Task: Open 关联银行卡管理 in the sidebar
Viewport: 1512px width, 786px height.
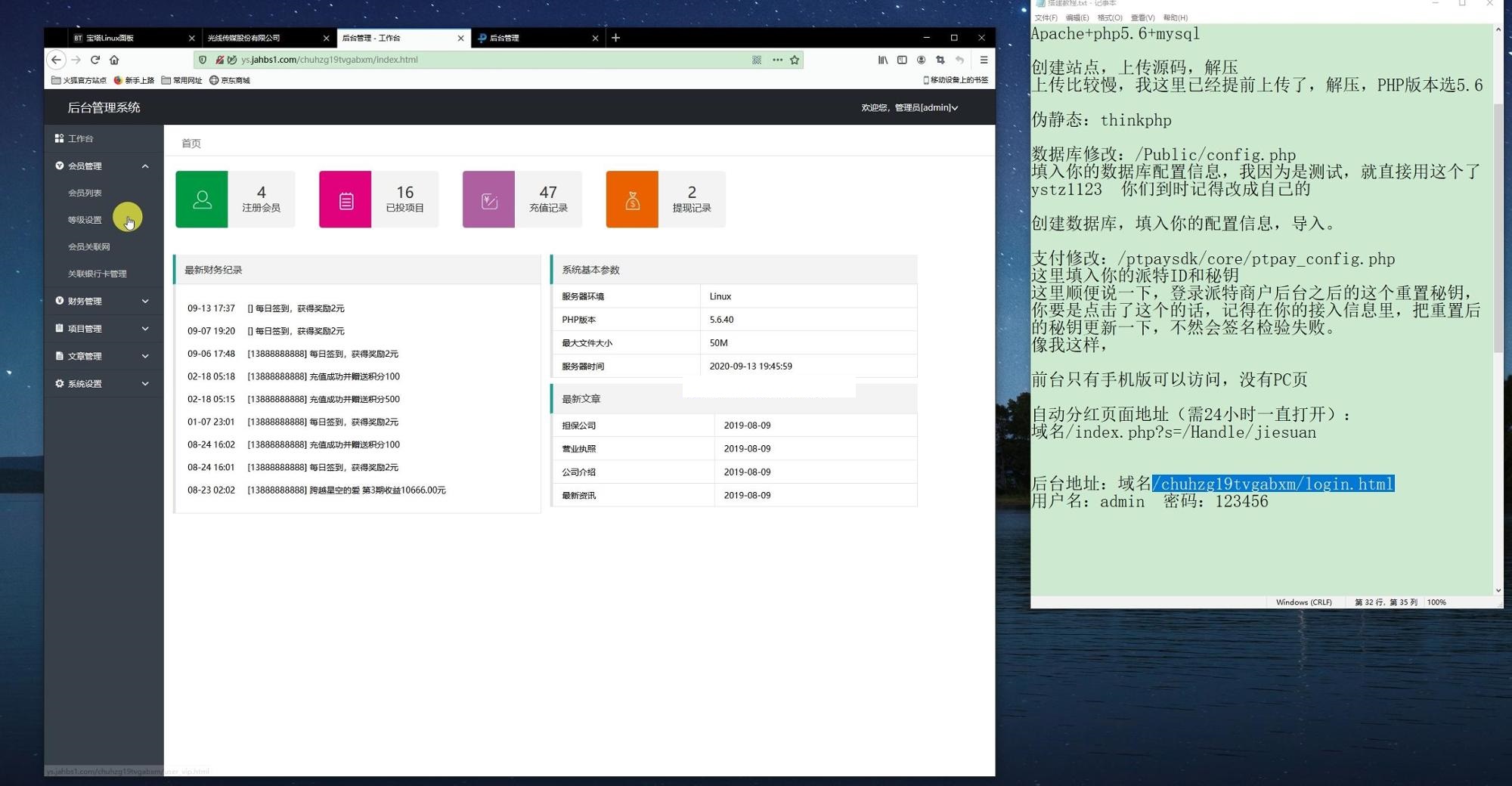Action: pos(98,274)
